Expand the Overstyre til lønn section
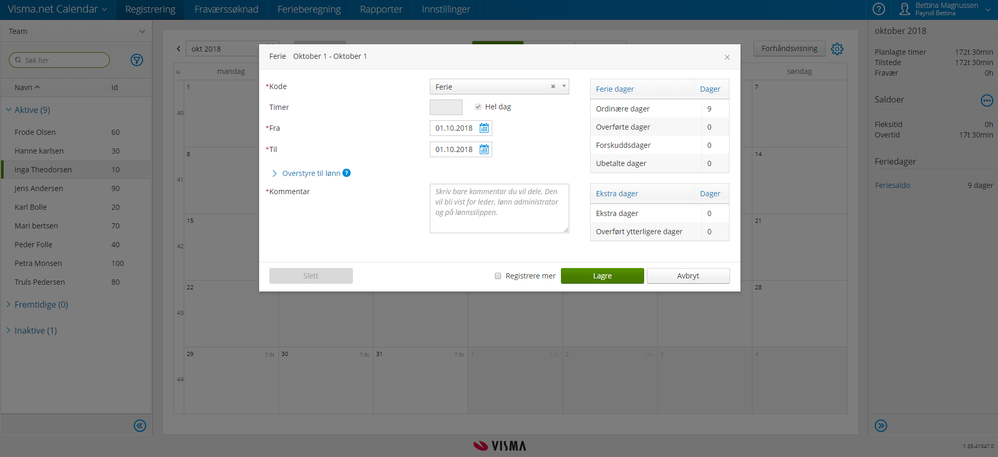 pos(310,172)
